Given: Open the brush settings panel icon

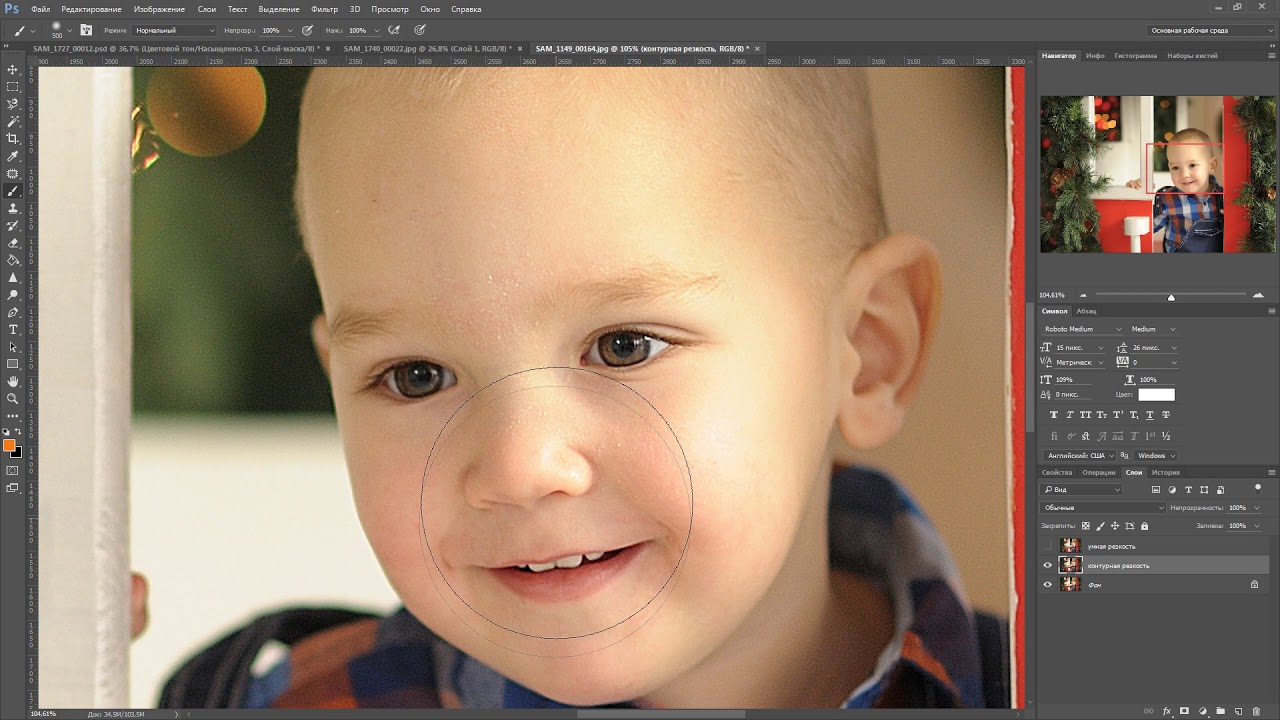Looking at the screenshot, I should tap(86, 30).
